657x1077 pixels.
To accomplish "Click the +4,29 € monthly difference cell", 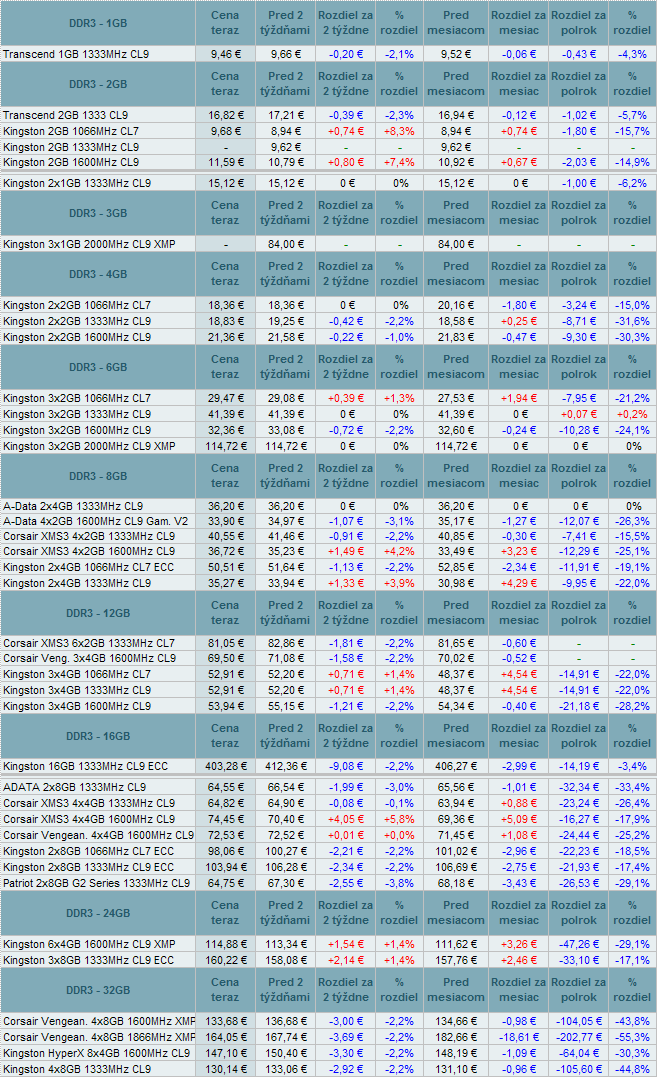I will point(519,583).
